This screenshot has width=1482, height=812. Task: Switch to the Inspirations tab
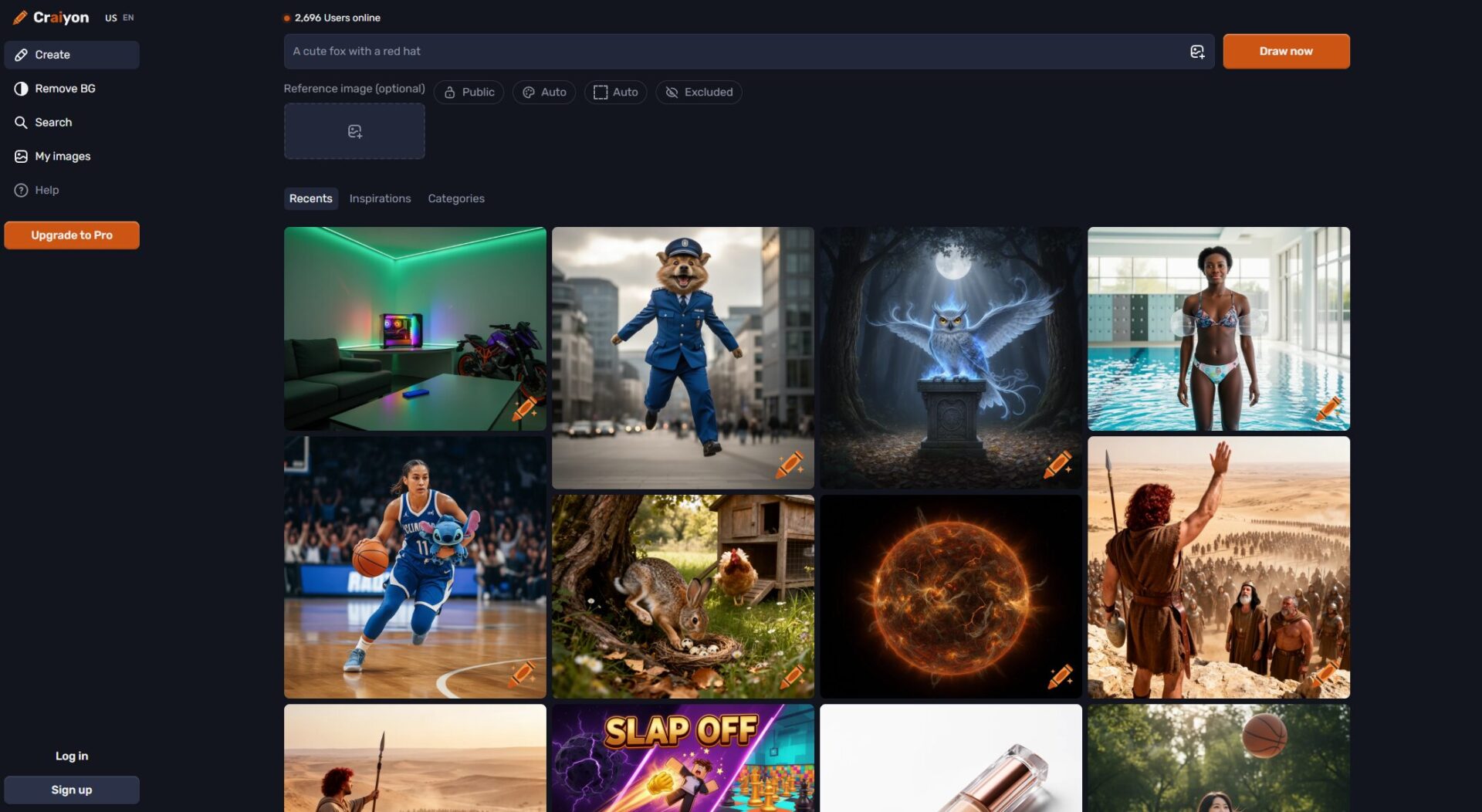(x=380, y=198)
